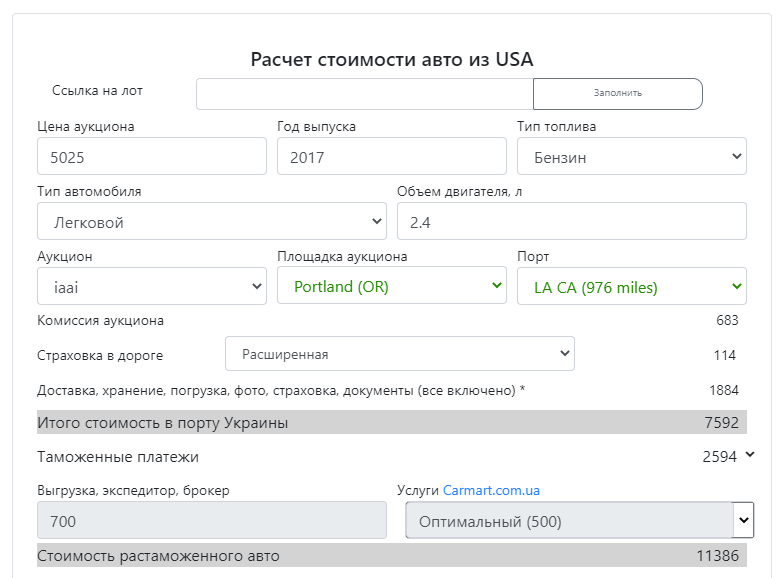Click the Объем двигателя field with 2.4

point(572,221)
